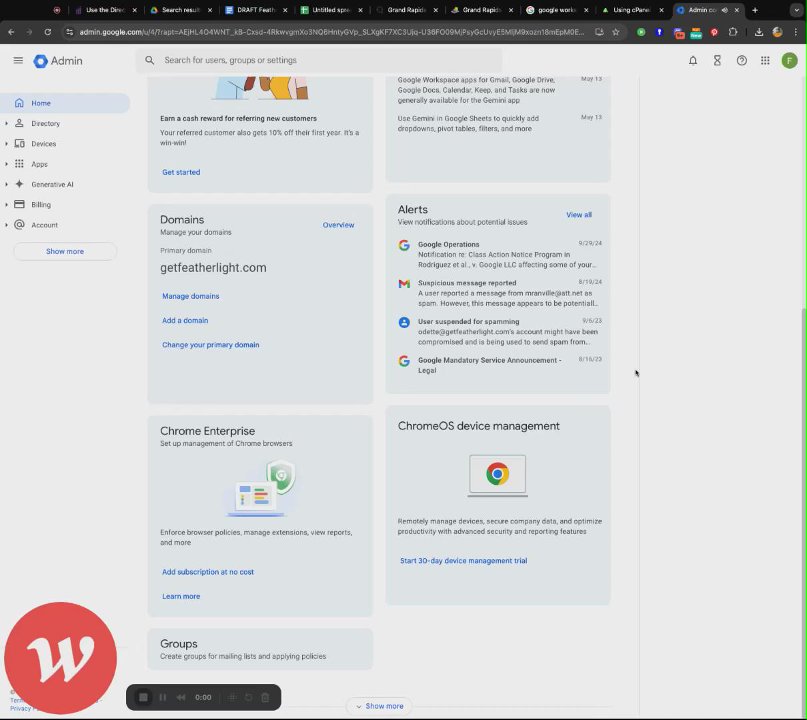Open the main hamburger menu
This screenshot has width=807, height=720.
tap(18, 61)
